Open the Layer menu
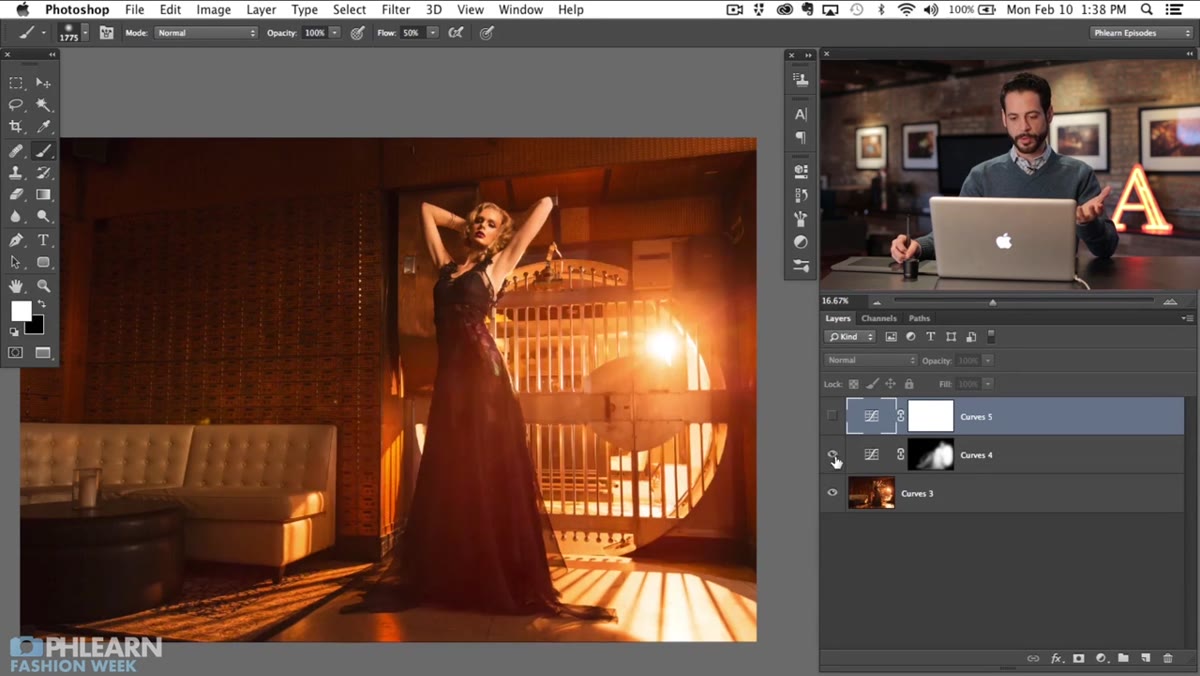This screenshot has width=1200, height=676. (x=261, y=10)
